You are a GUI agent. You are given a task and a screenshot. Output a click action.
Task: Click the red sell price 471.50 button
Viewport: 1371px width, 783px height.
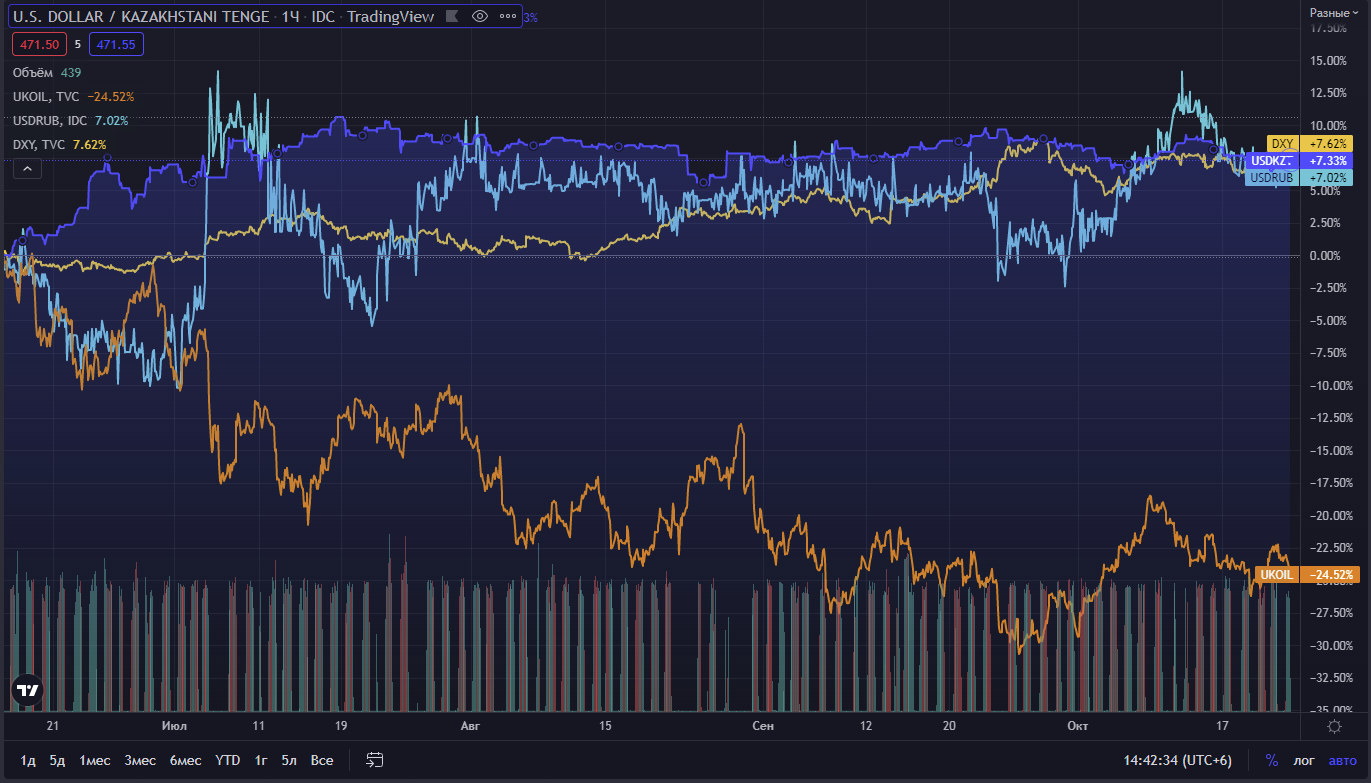[39, 44]
